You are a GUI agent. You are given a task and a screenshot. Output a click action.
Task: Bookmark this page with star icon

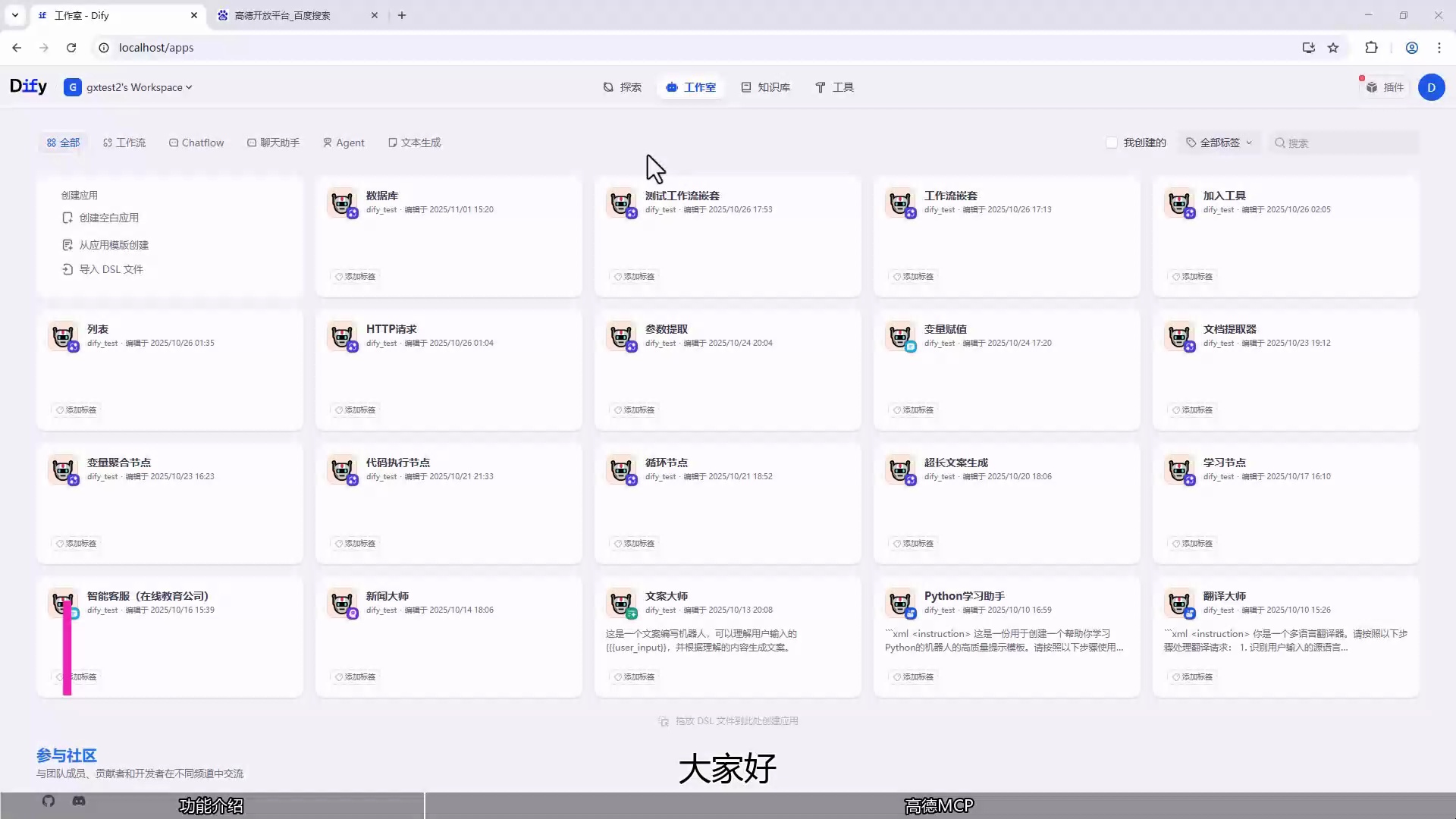(1333, 48)
